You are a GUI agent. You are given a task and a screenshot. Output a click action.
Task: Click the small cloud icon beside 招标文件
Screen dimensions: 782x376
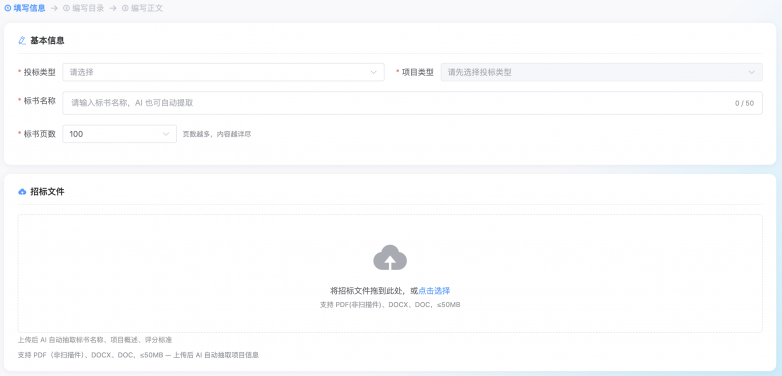(x=22, y=191)
